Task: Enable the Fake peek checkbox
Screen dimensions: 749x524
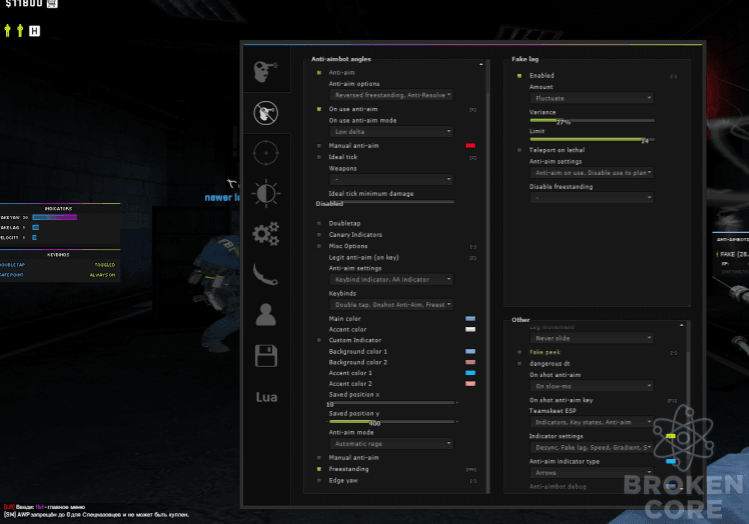Action: click(519, 352)
